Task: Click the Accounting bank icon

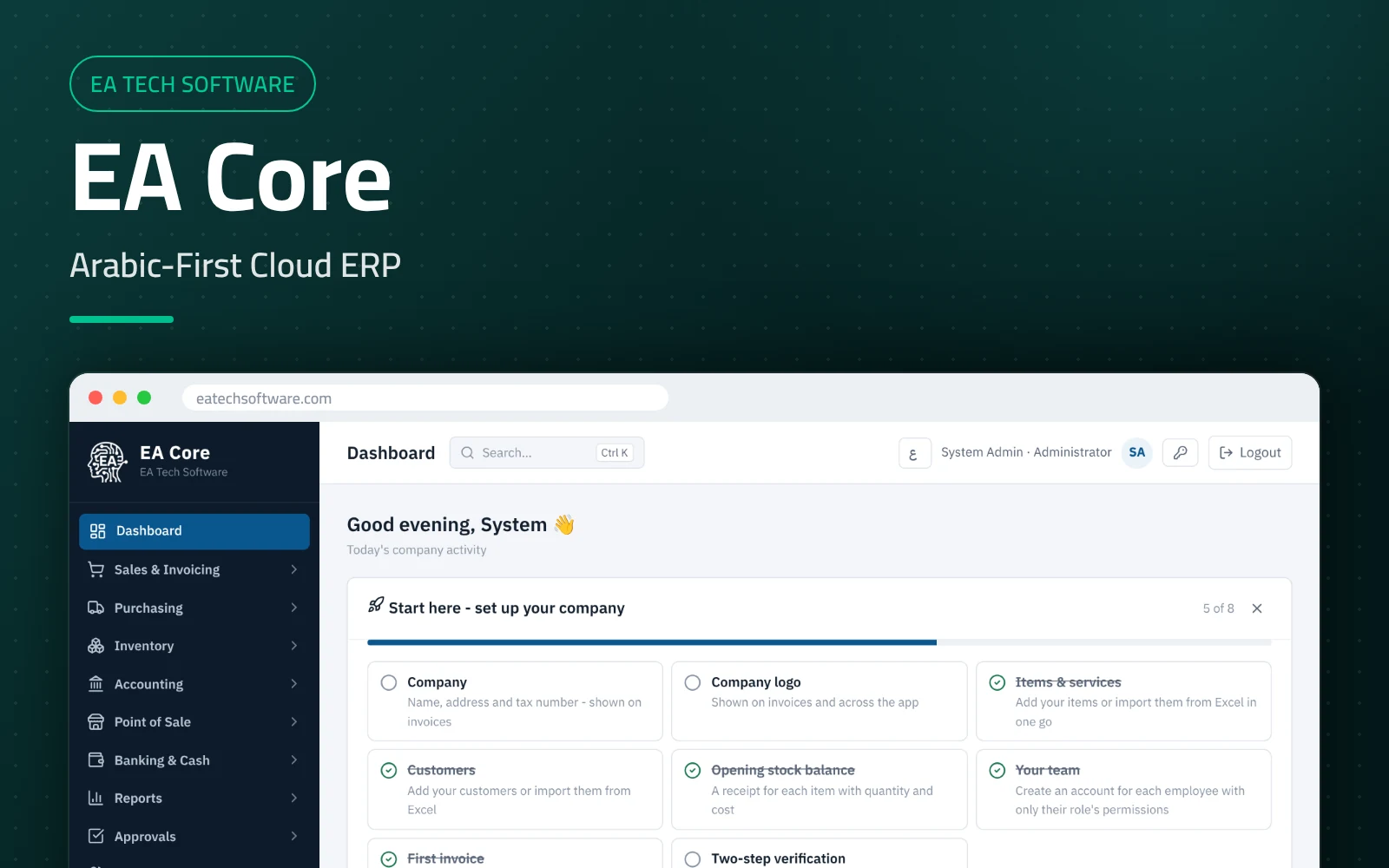Action: 96,684
